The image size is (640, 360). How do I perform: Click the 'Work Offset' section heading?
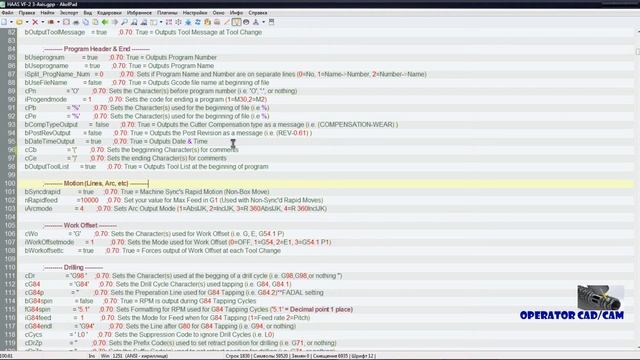click(80, 225)
